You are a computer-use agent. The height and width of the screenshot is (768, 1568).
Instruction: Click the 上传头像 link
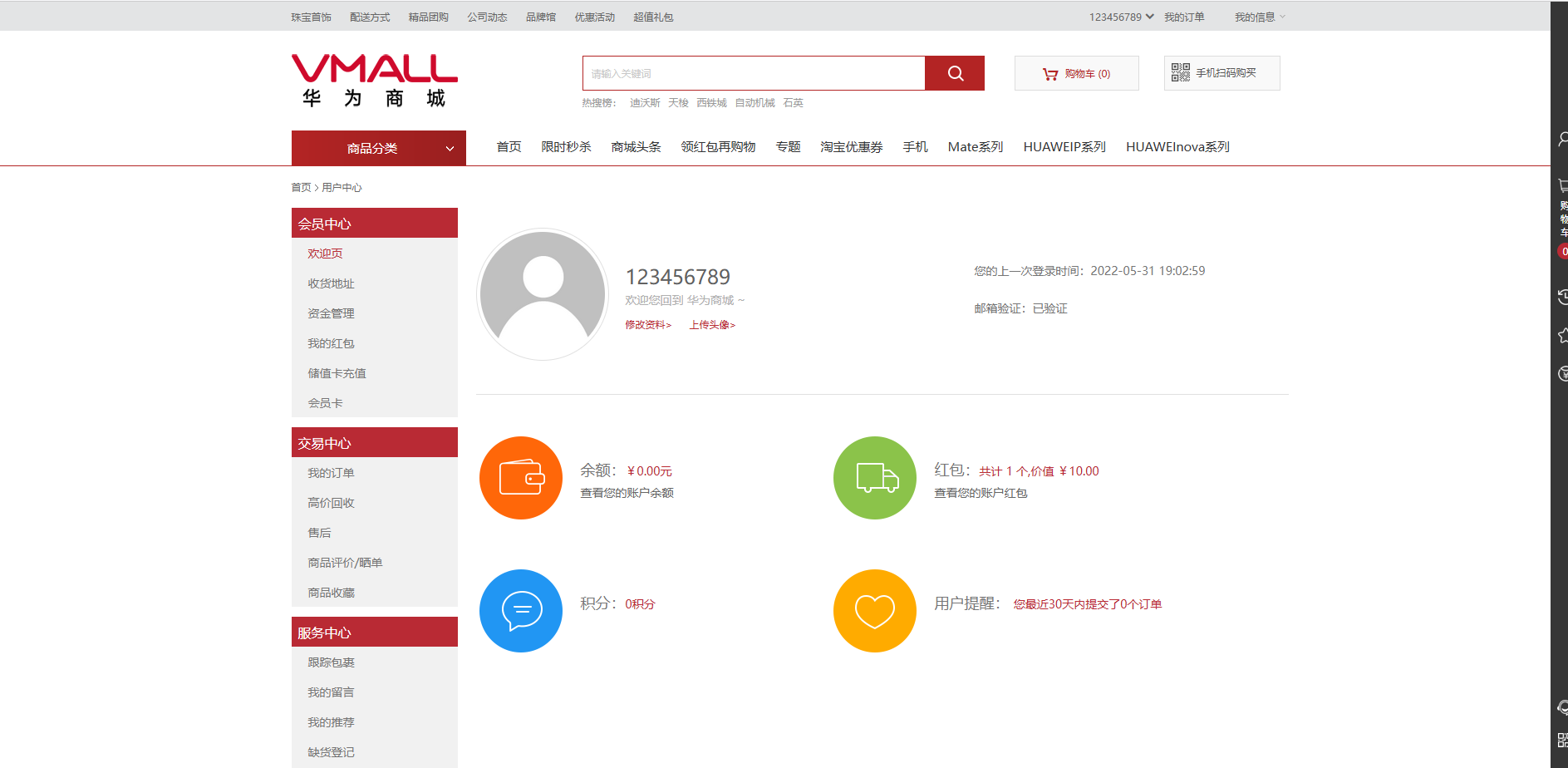coord(711,325)
